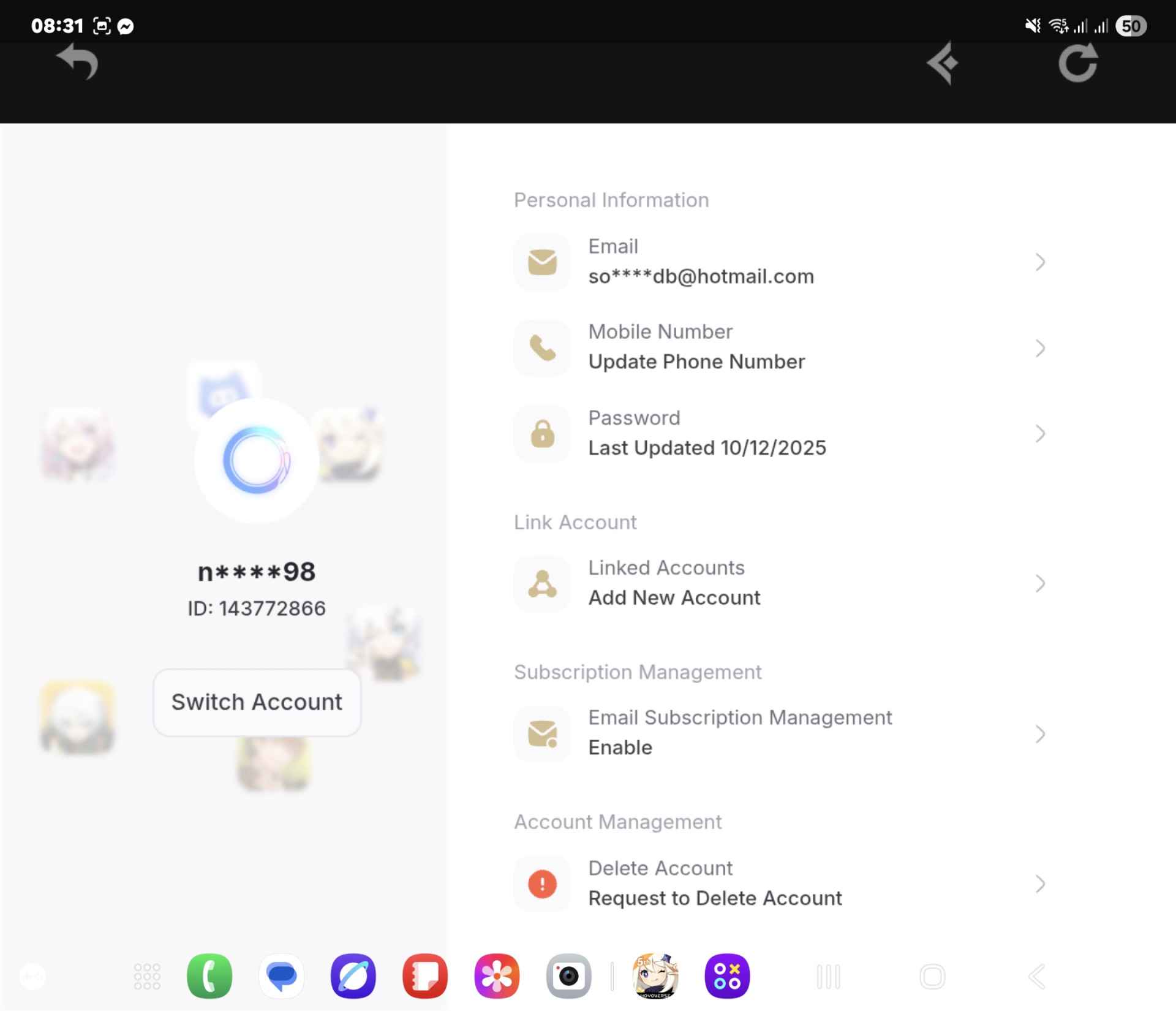Open the green Phone app in dock
Screen dimensions: 1176x1011
(209, 976)
